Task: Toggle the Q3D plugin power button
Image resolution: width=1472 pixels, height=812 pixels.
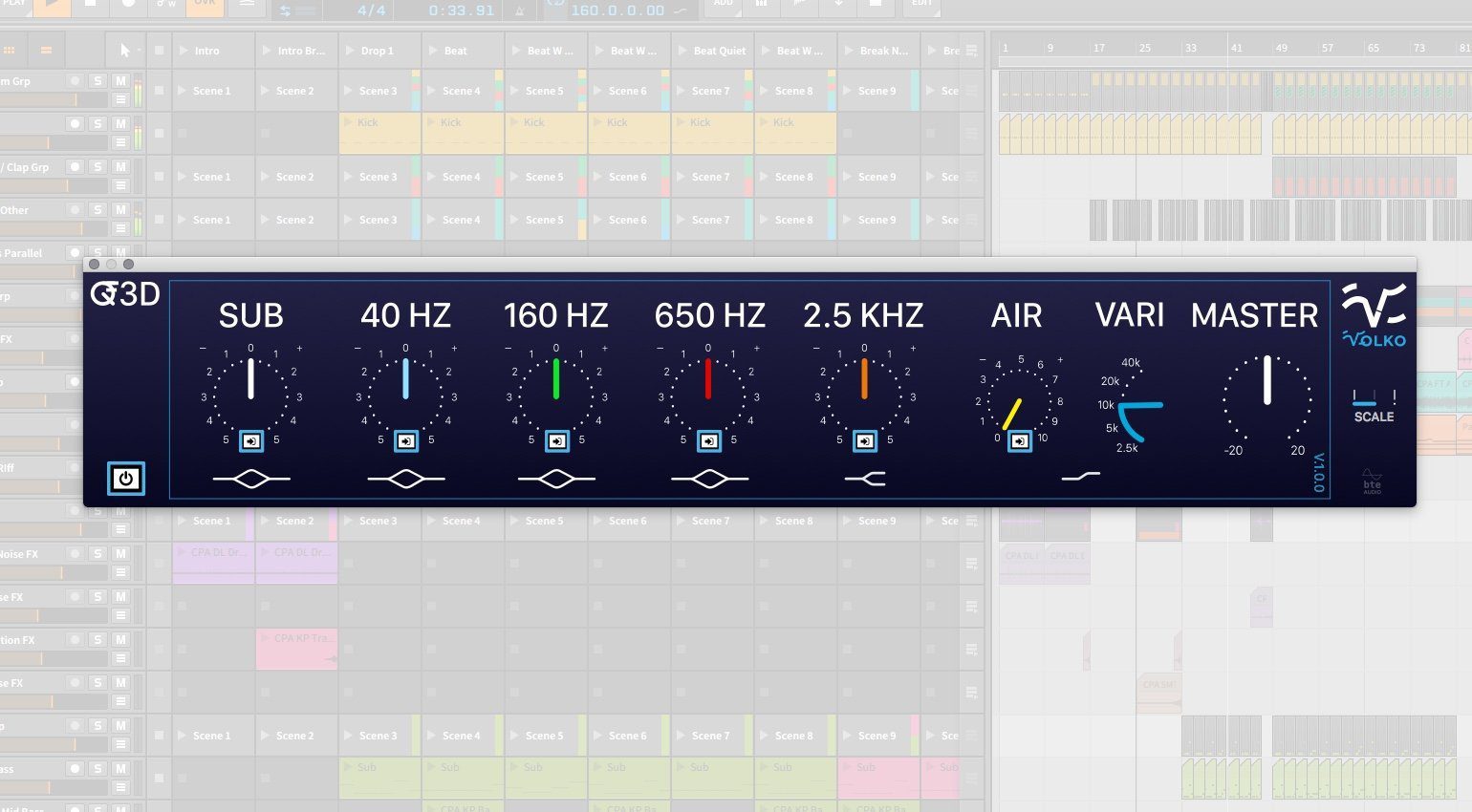Action: 126,479
